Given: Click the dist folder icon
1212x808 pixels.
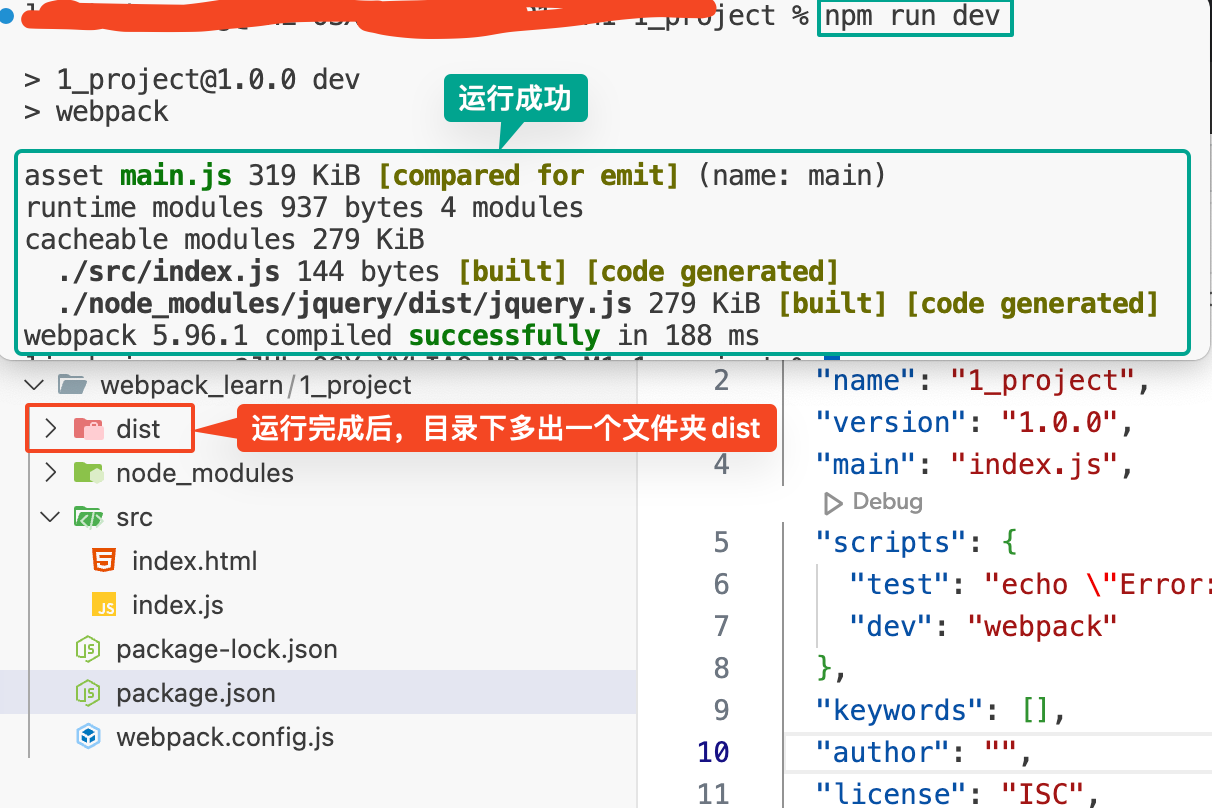Looking at the screenshot, I should coord(89,429).
